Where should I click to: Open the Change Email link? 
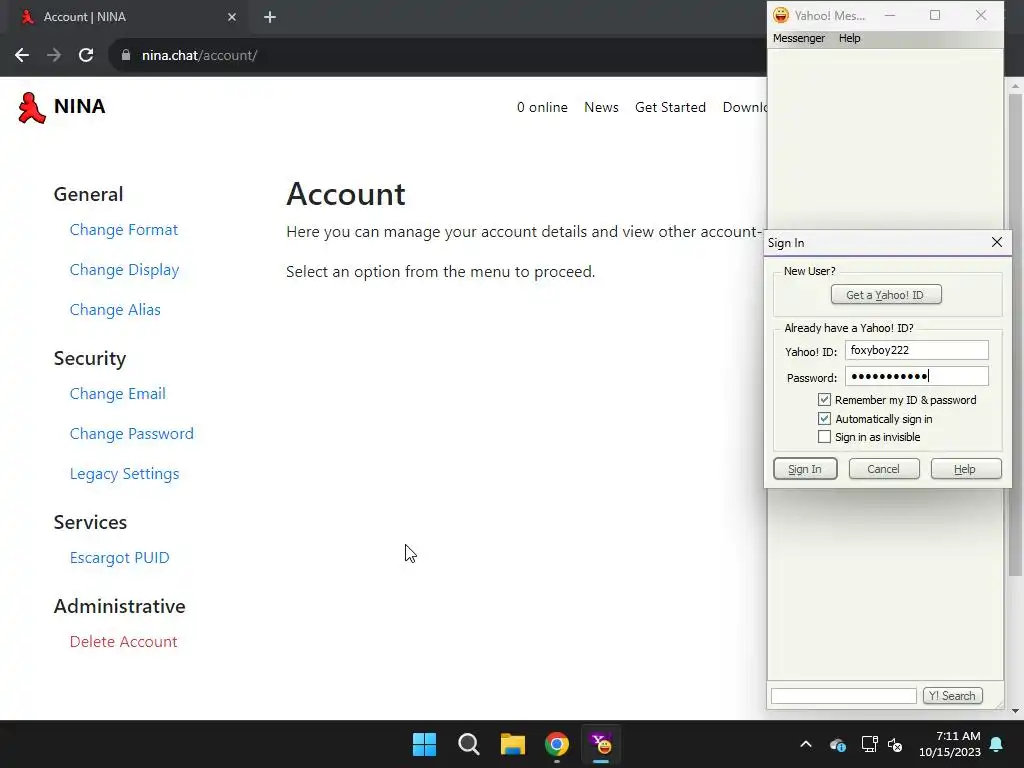[118, 394]
